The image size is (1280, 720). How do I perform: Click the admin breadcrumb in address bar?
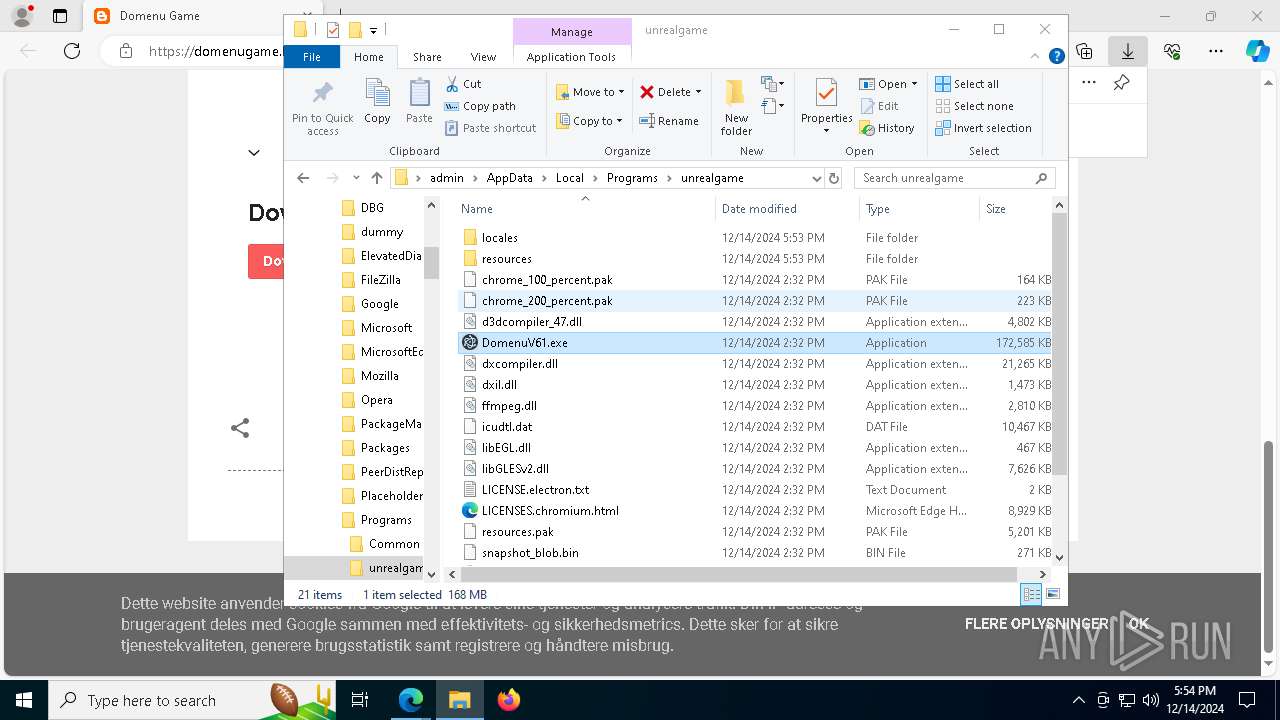[x=447, y=178]
